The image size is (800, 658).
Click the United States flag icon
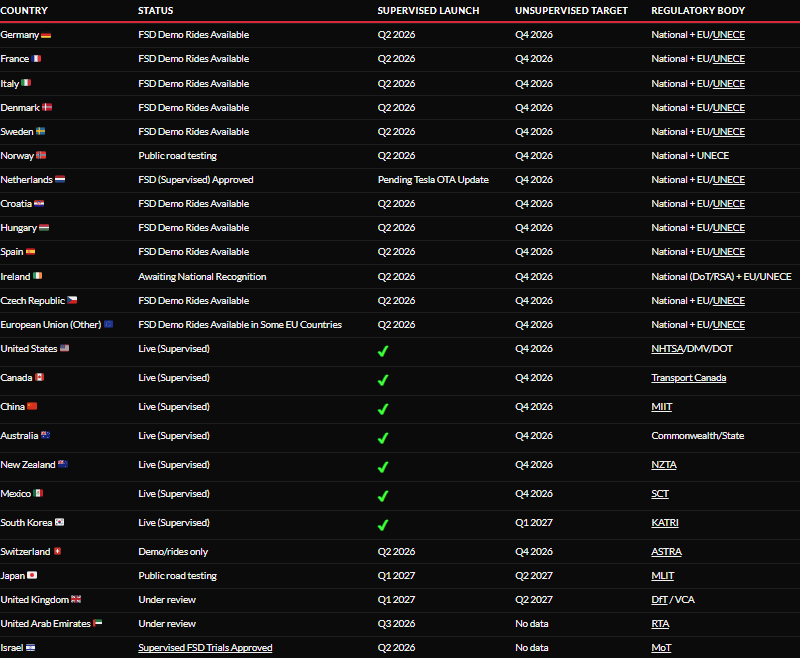point(64,348)
